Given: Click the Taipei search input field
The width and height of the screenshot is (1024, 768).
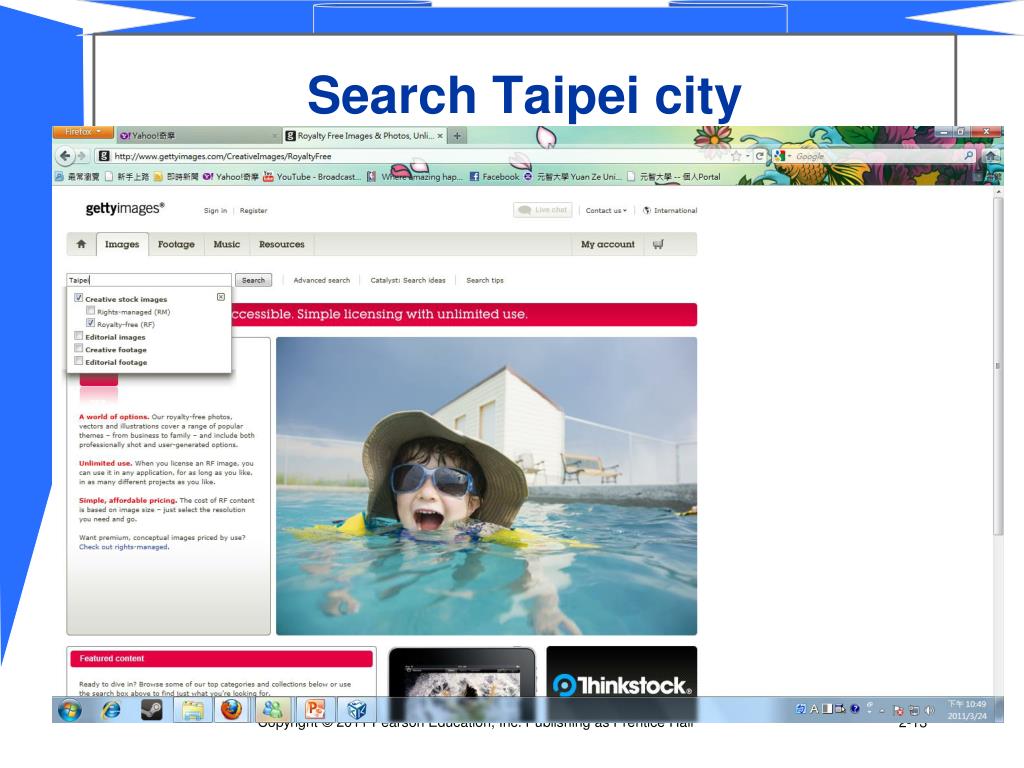Looking at the screenshot, I should pyautogui.click(x=149, y=280).
